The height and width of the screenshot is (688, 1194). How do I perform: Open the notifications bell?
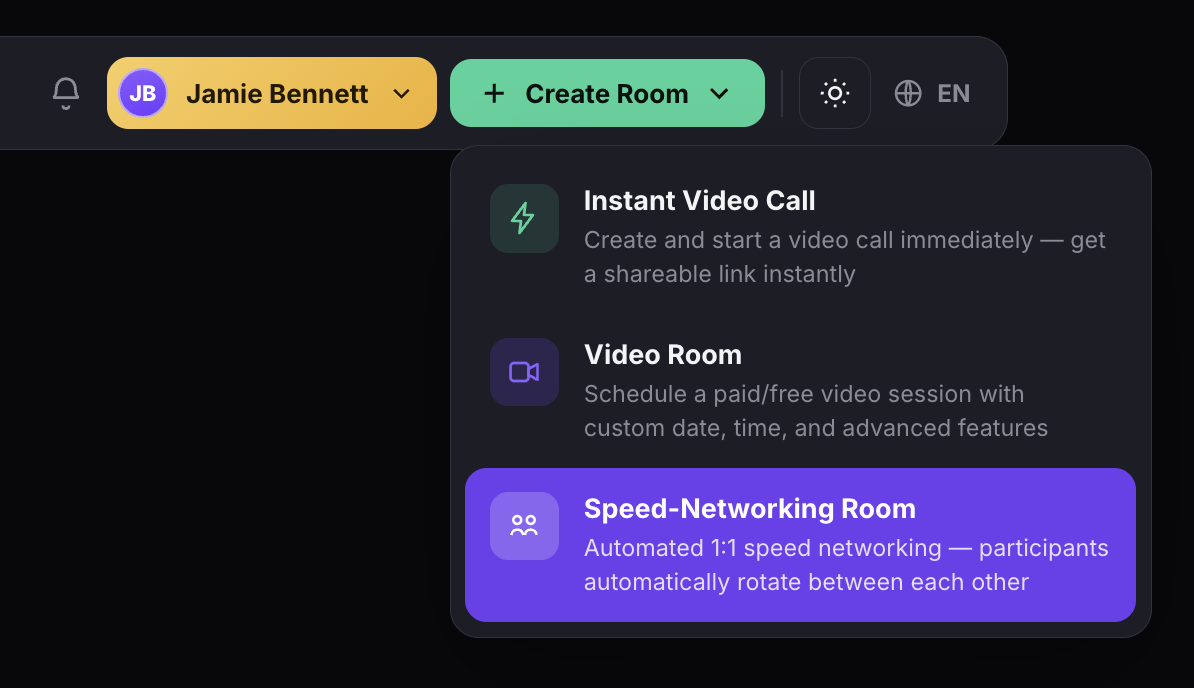point(65,93)
